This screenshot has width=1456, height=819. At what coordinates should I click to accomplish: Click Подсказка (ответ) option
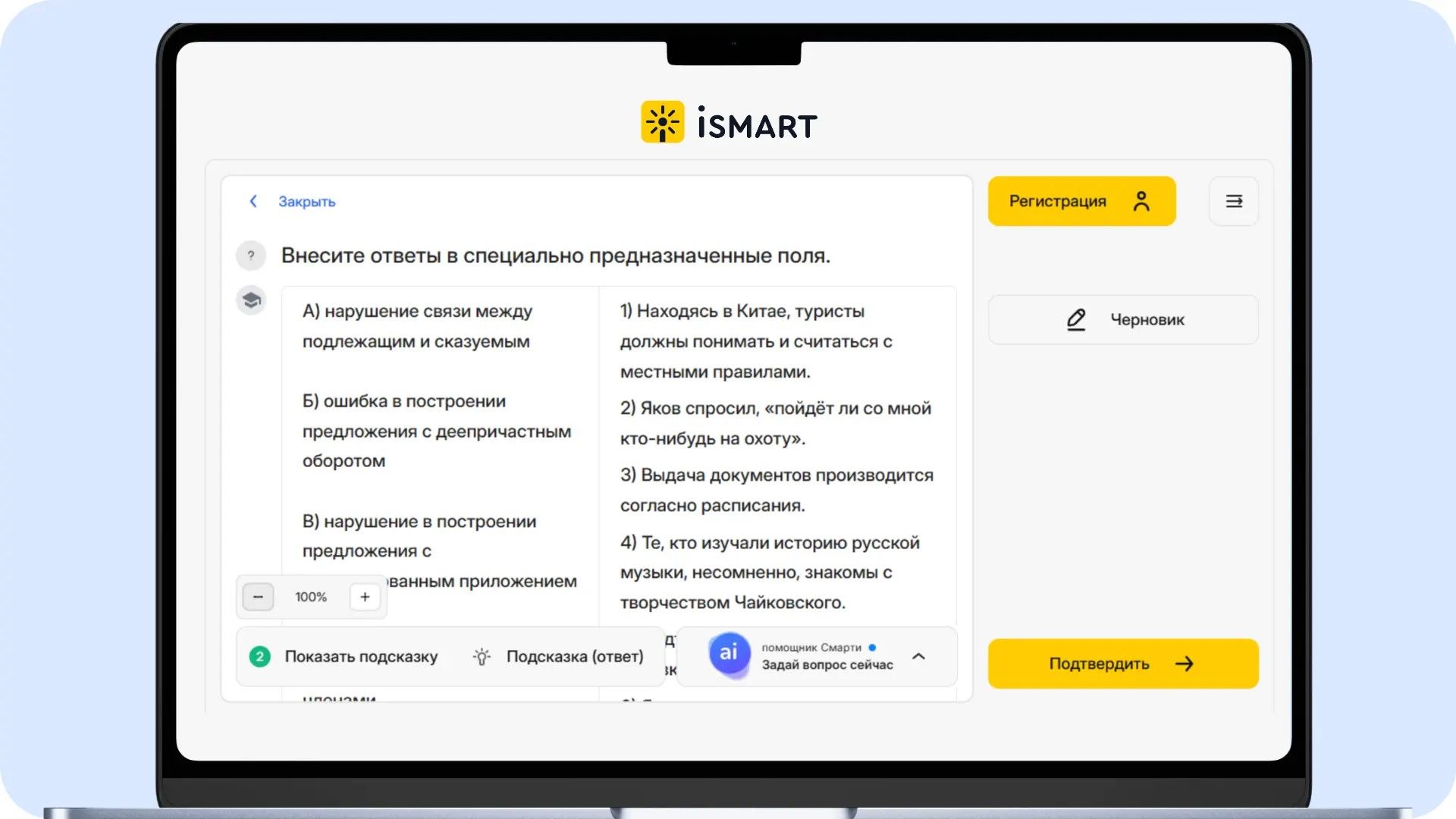click(x=575, y=657)
